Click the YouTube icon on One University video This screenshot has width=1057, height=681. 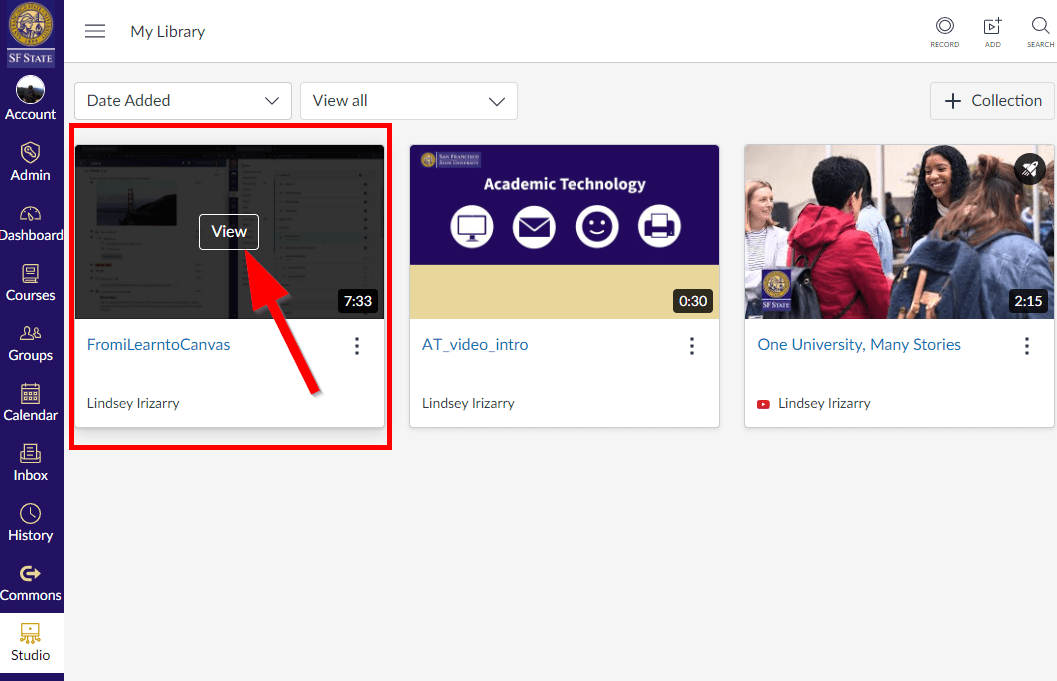coord(764,403)
